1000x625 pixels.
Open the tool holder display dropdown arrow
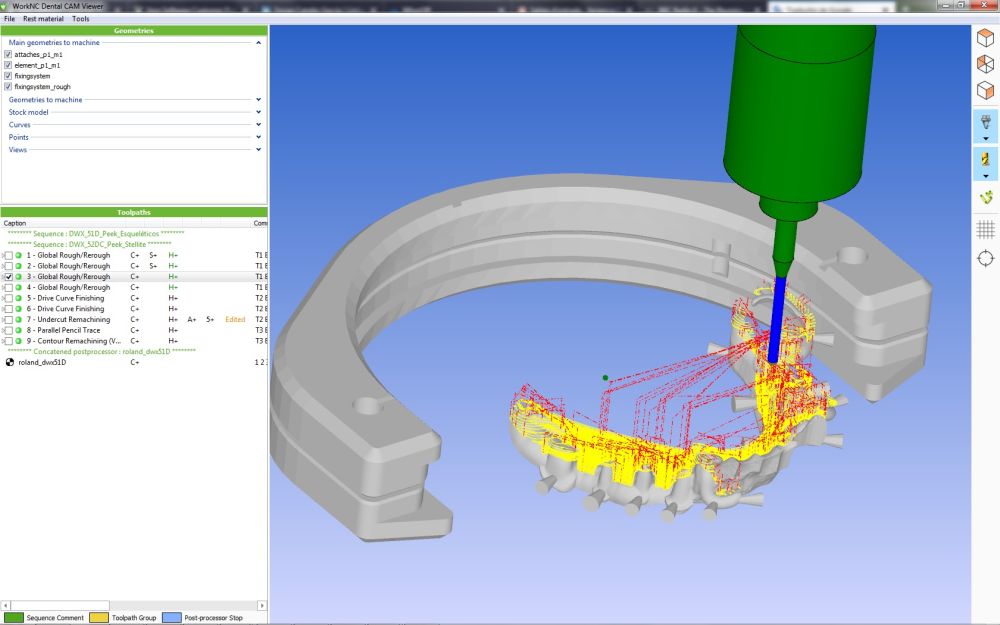(x=985, y=139)
